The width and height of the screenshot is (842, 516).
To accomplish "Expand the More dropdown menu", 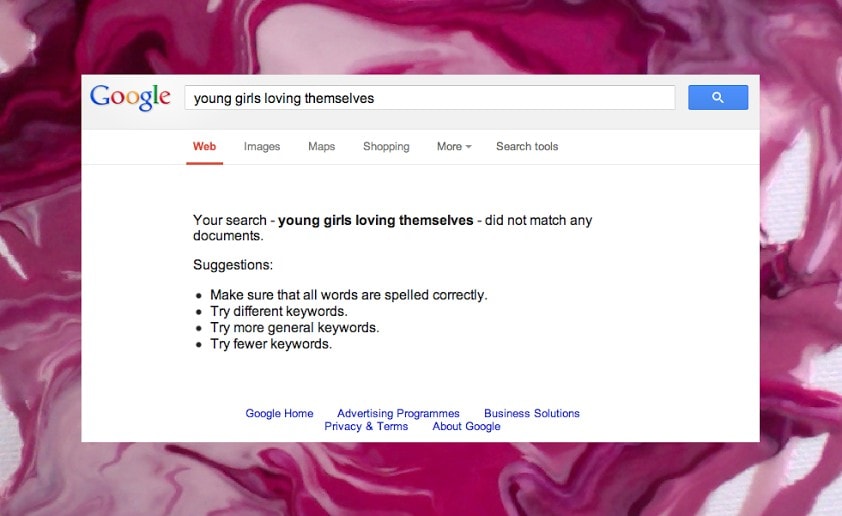I will point(453,146).
